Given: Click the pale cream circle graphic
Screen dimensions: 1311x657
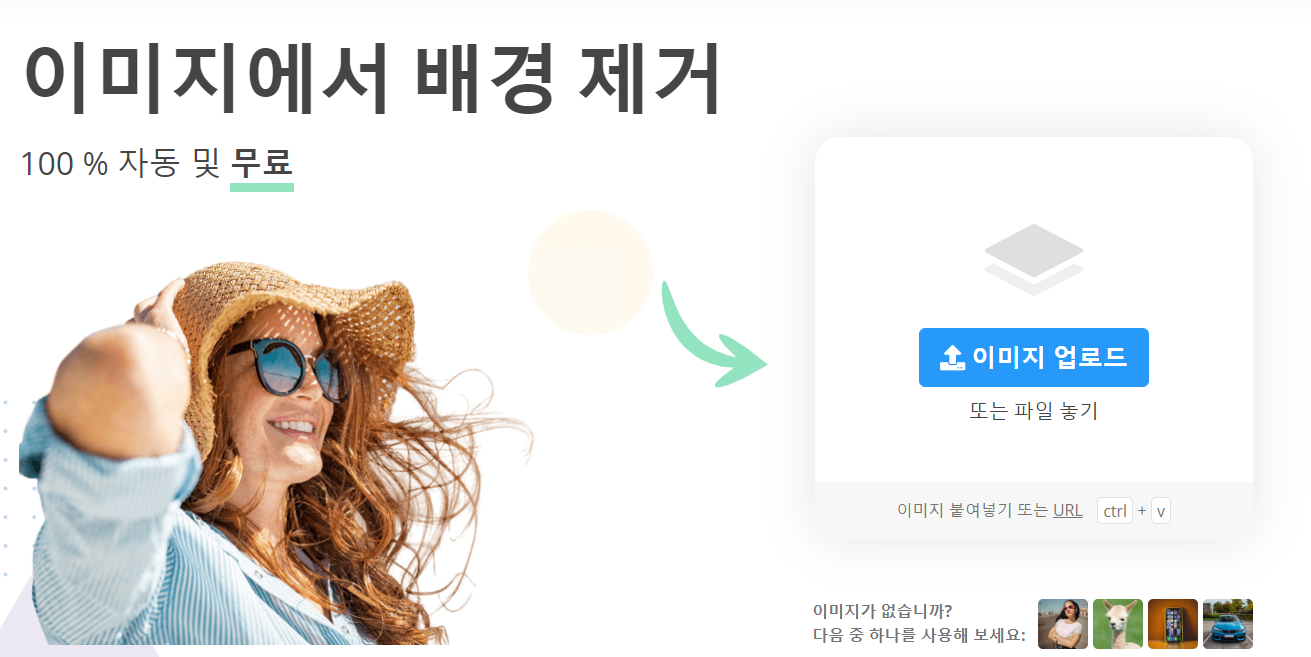Looking at the screenshot, I should [590, 272].
